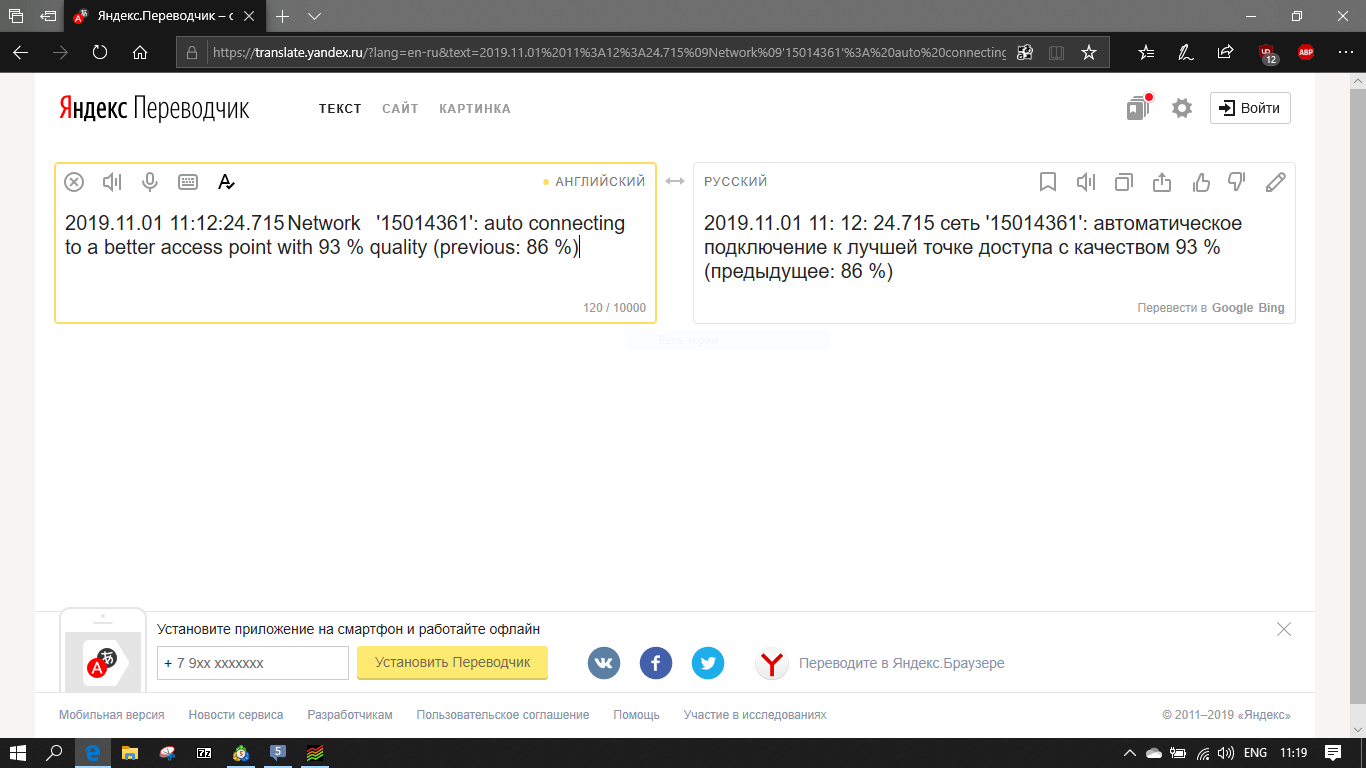Open the virtual keyboard

click(x=188, y=182)
